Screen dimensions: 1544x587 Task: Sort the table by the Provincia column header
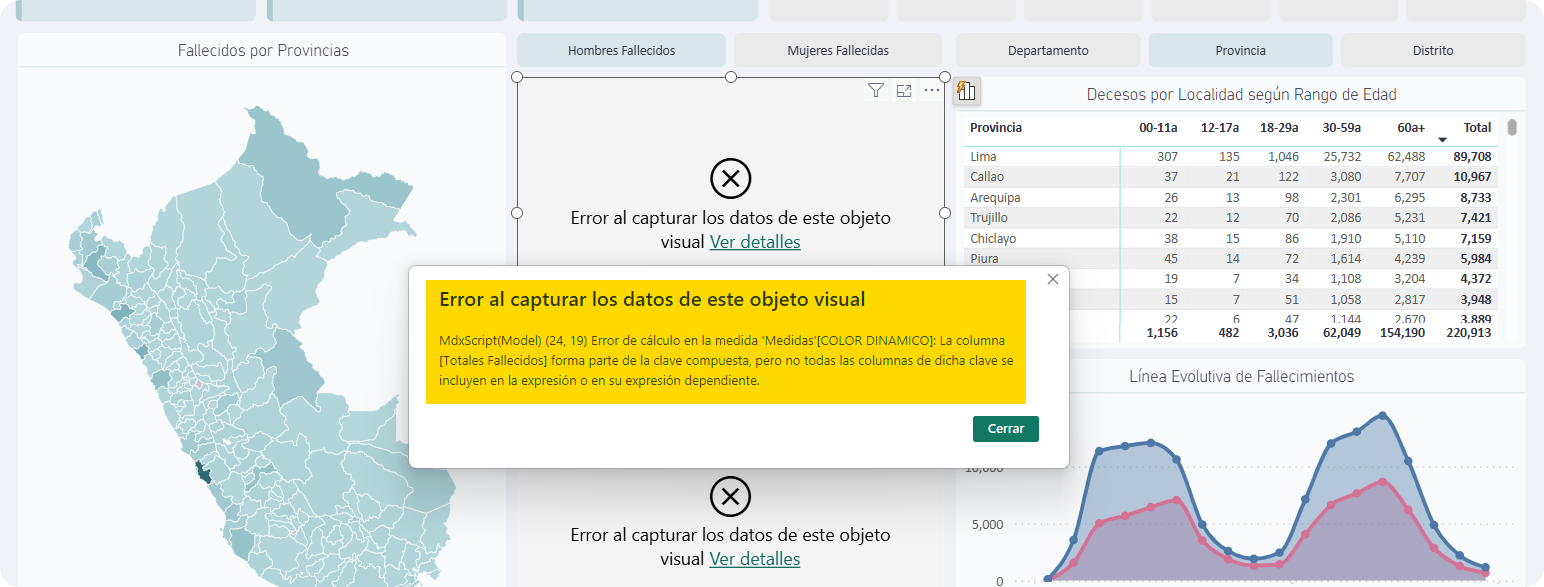(996, 128)
